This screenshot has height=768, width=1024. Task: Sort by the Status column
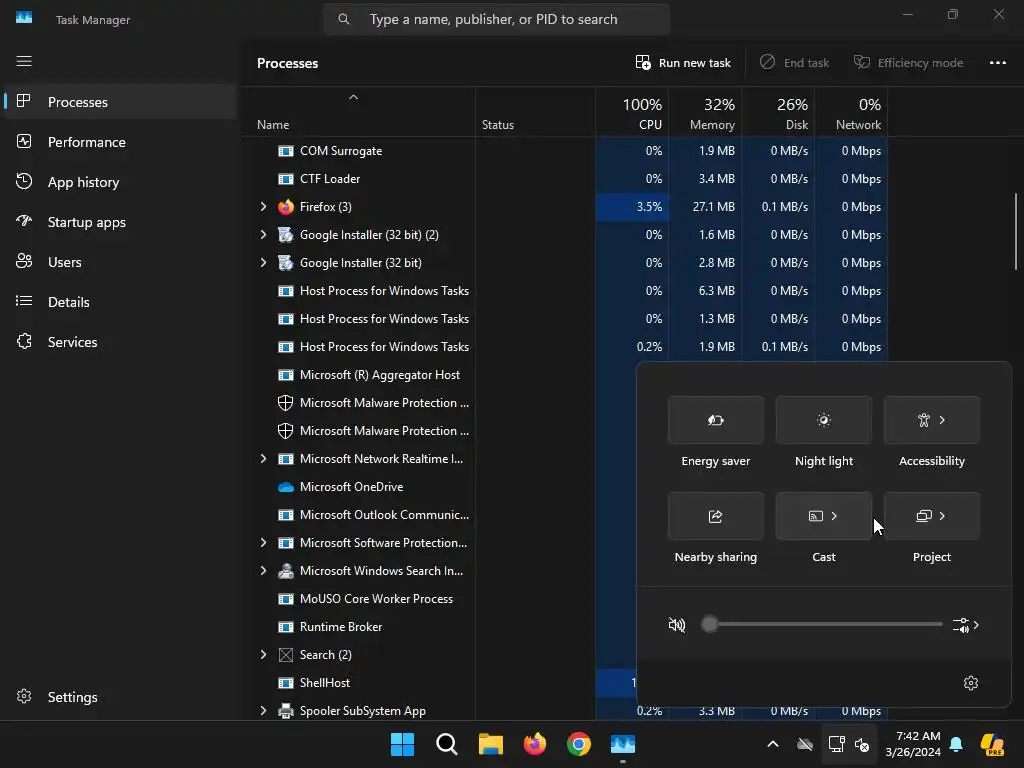pyautogui.click(x=535, y=112)
